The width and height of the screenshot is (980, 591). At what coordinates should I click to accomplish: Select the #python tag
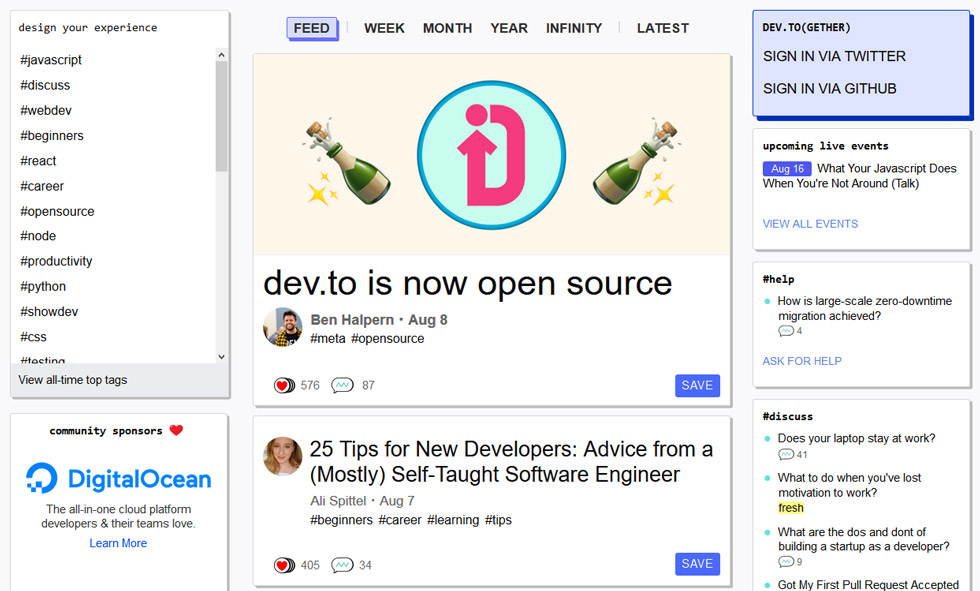pos(42,286)
